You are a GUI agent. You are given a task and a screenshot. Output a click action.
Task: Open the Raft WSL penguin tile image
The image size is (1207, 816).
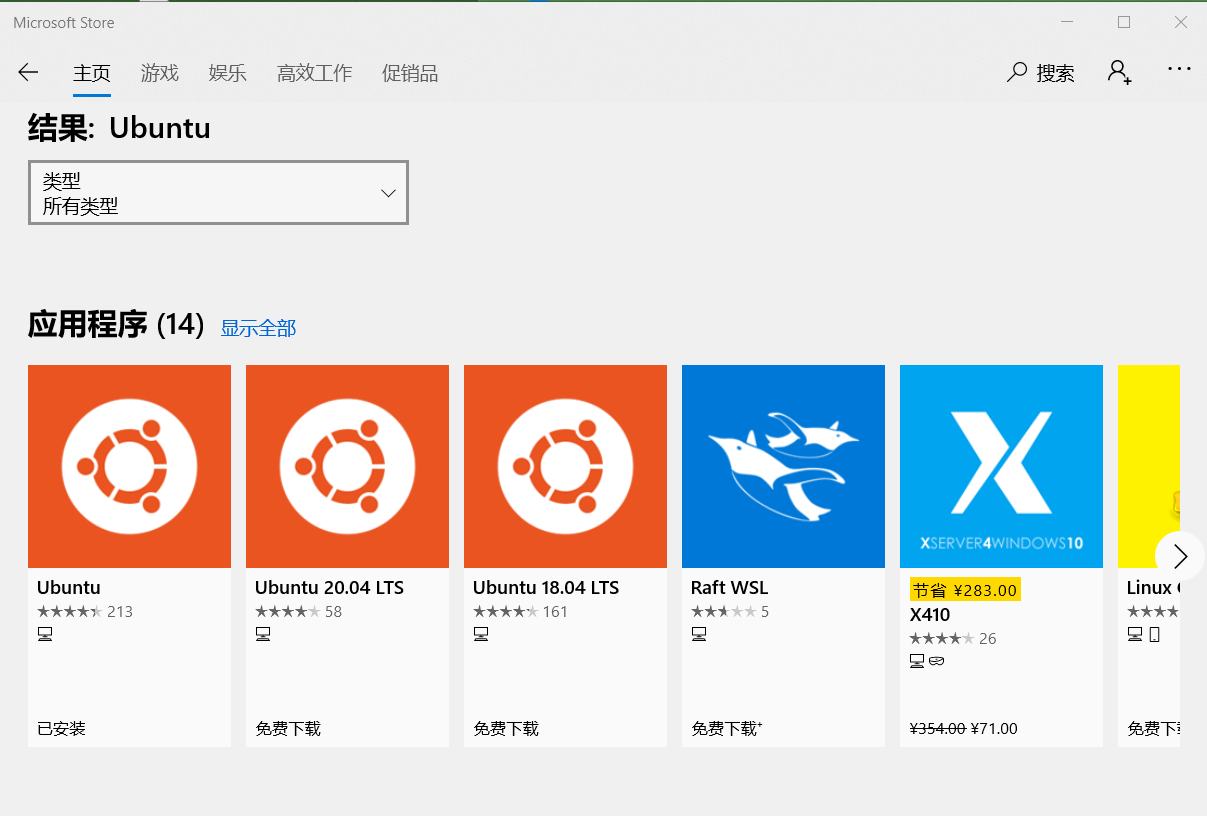[x=783, y=466]
